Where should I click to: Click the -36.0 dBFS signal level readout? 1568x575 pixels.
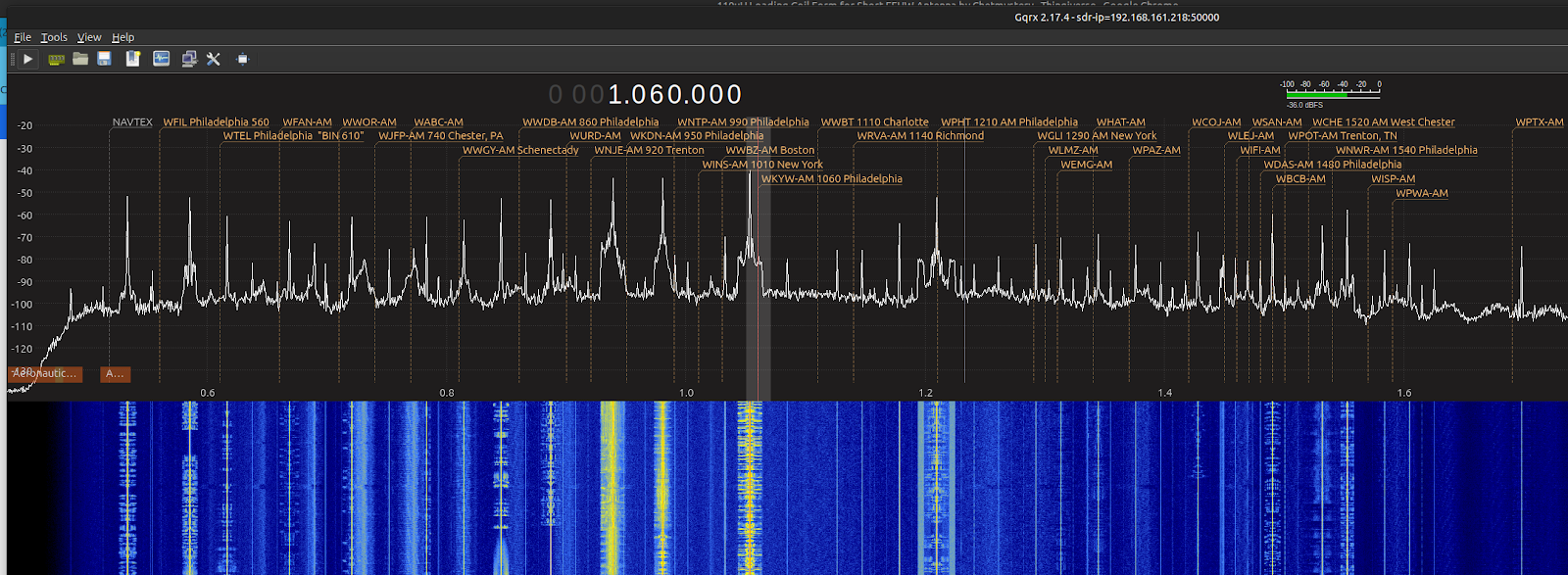(1304, 105)
